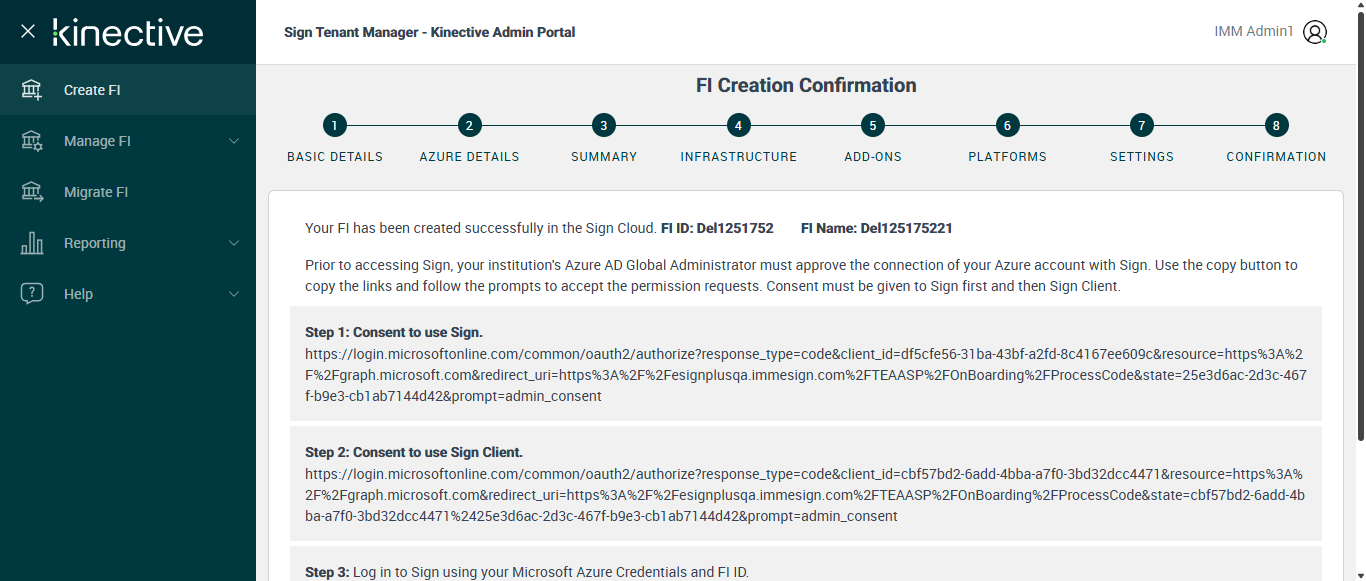Select Migrate FI in sidebar menu
This screenshot has height=581, width=1366.
click(x=96, y=192)
